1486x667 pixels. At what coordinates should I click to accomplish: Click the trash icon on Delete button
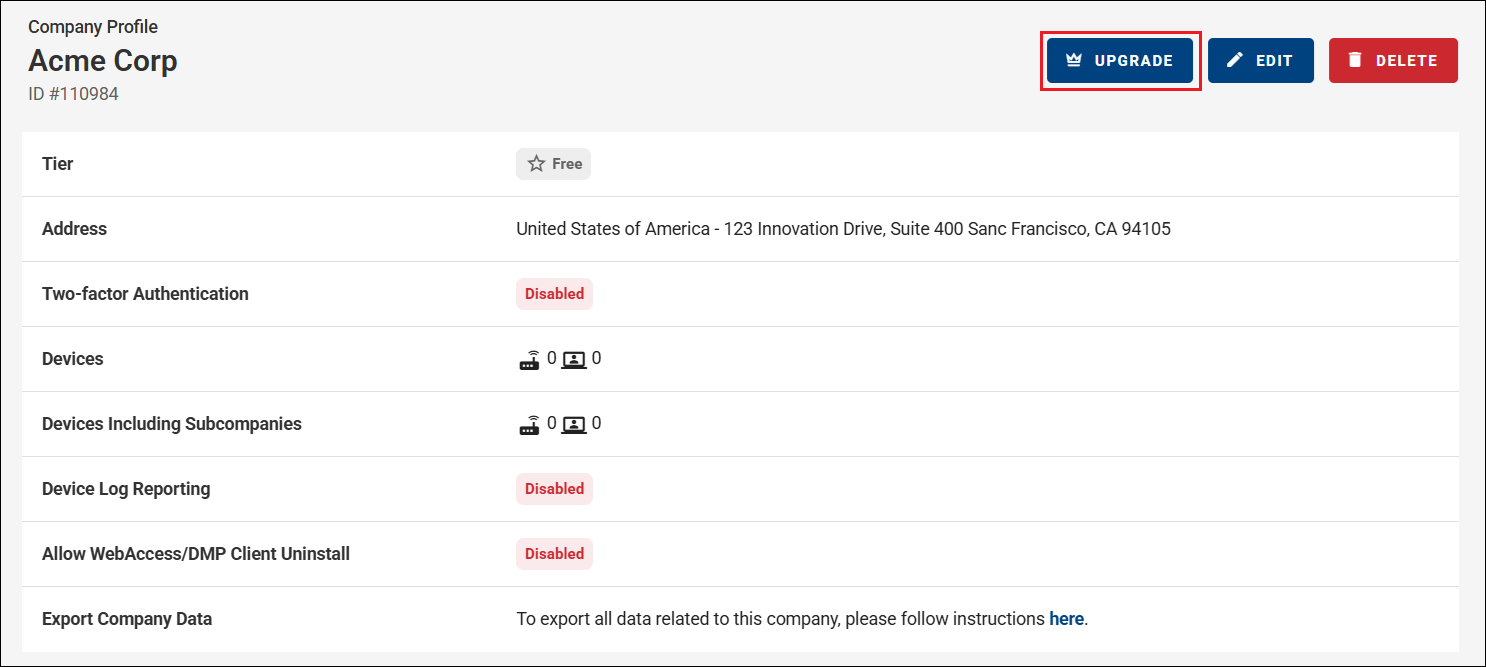[x=1355, y=60]
